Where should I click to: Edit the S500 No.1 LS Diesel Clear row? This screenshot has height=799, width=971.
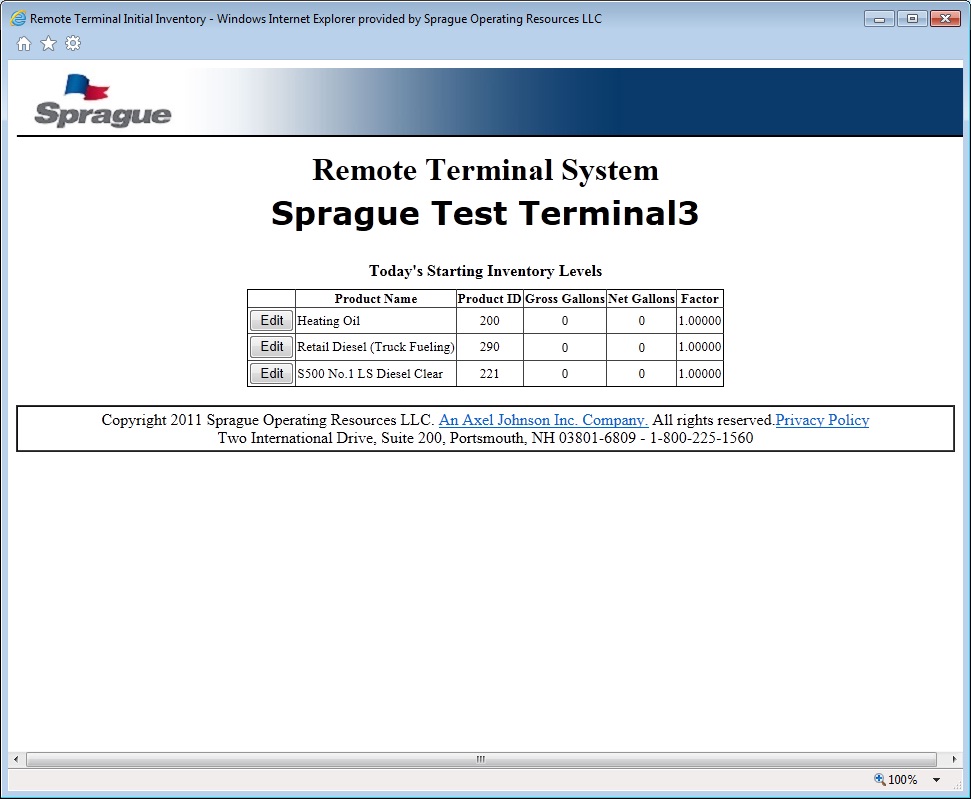click(271, 373)
